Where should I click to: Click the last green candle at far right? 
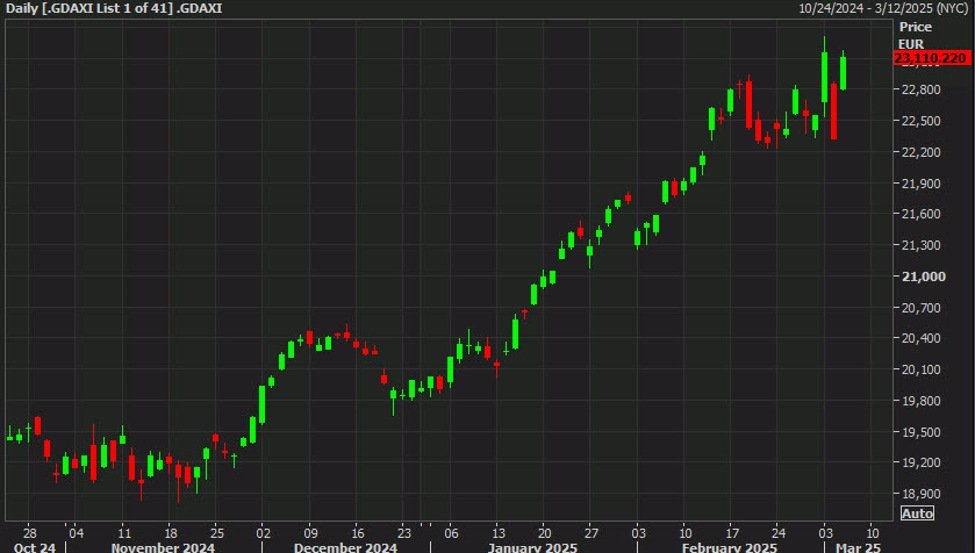pyautogui.click(x=844, y=73)
